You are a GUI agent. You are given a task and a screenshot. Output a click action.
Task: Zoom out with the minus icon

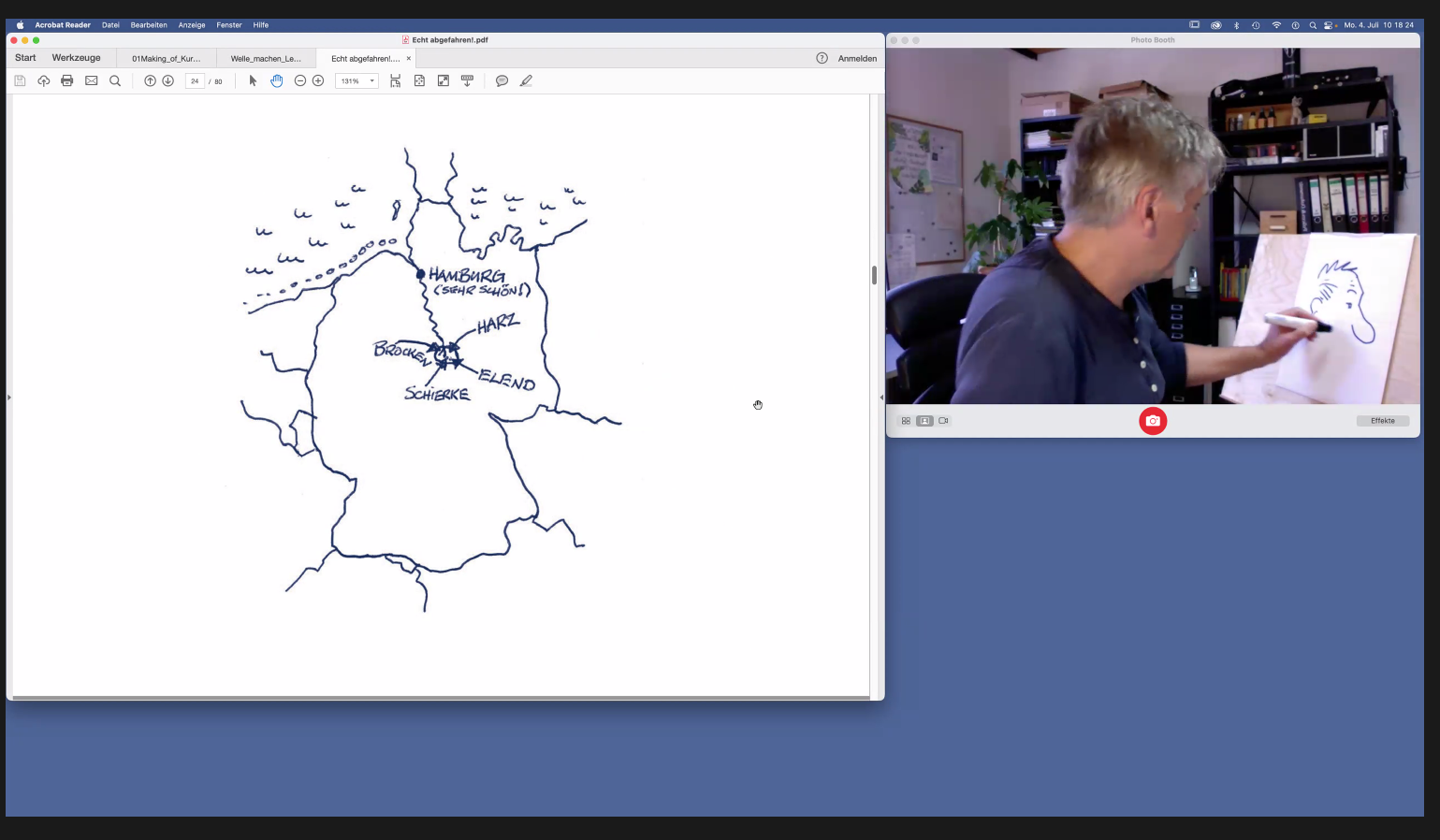300,81
